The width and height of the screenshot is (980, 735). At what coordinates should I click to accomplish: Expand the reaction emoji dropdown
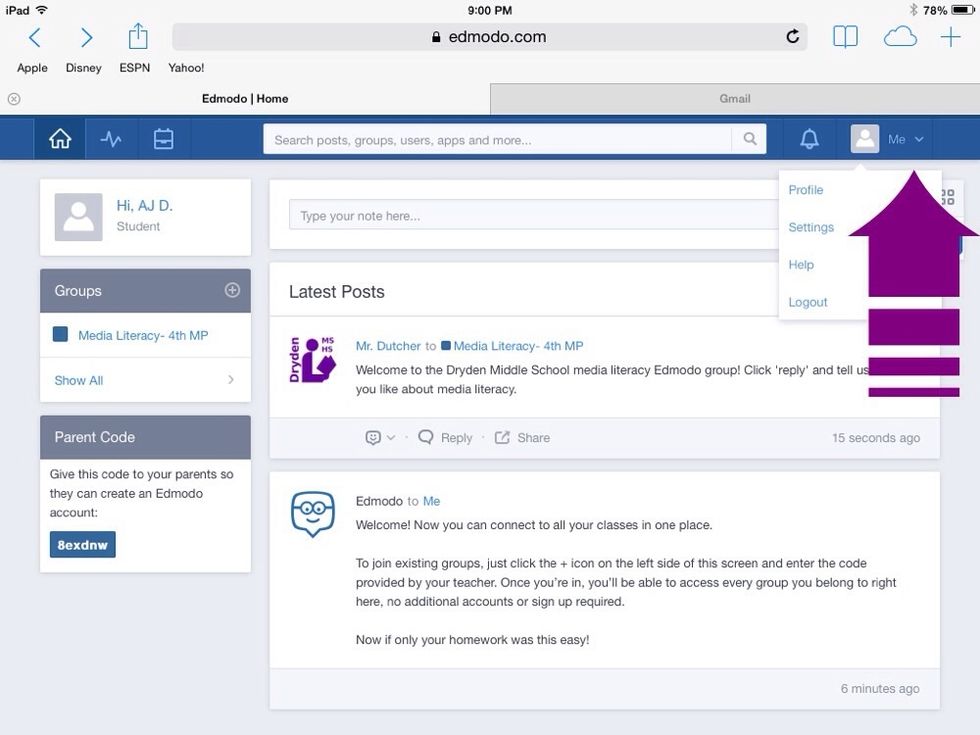click(380, 438)
